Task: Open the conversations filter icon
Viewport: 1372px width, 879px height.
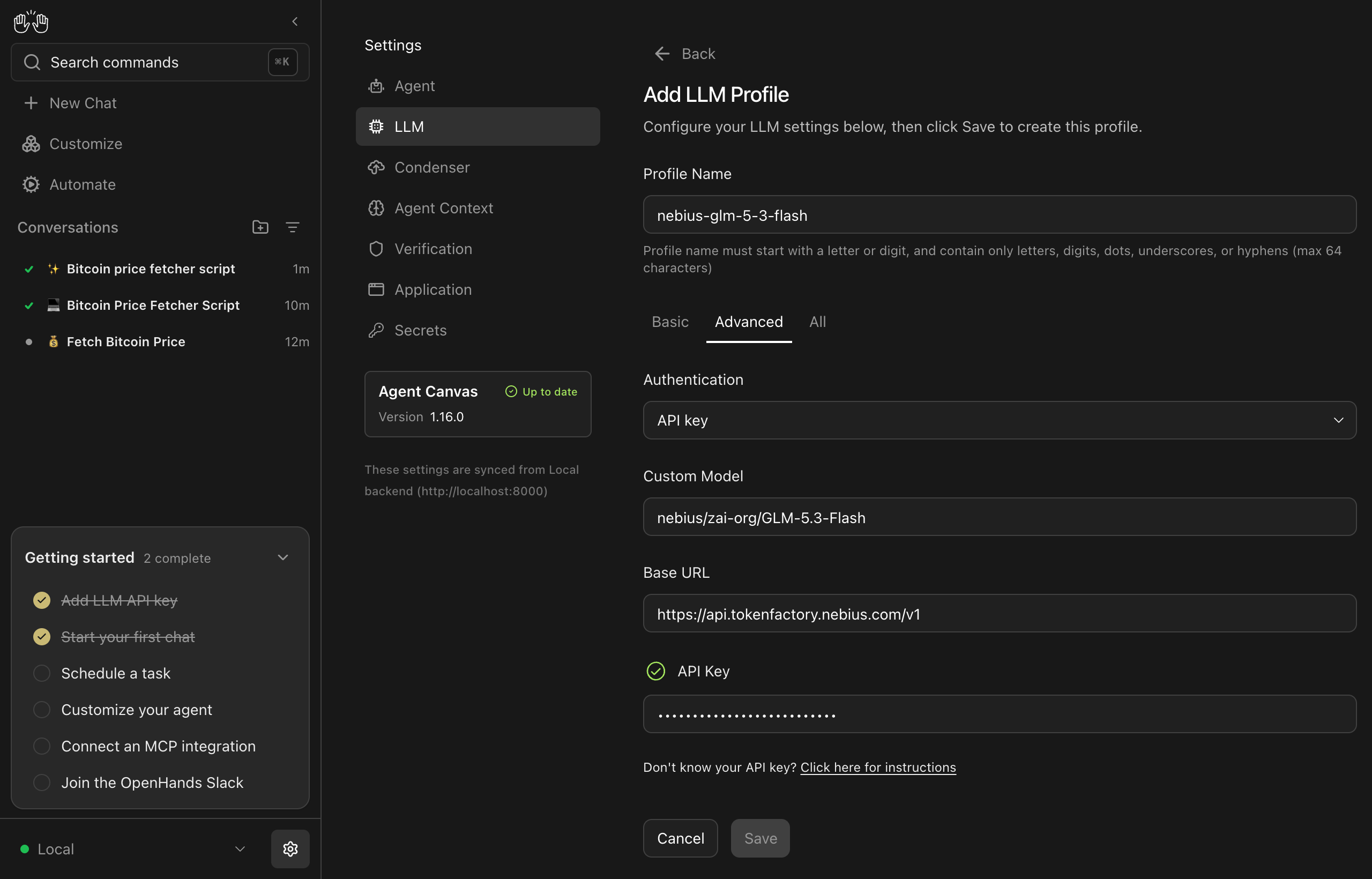Action: click(292, 227)
